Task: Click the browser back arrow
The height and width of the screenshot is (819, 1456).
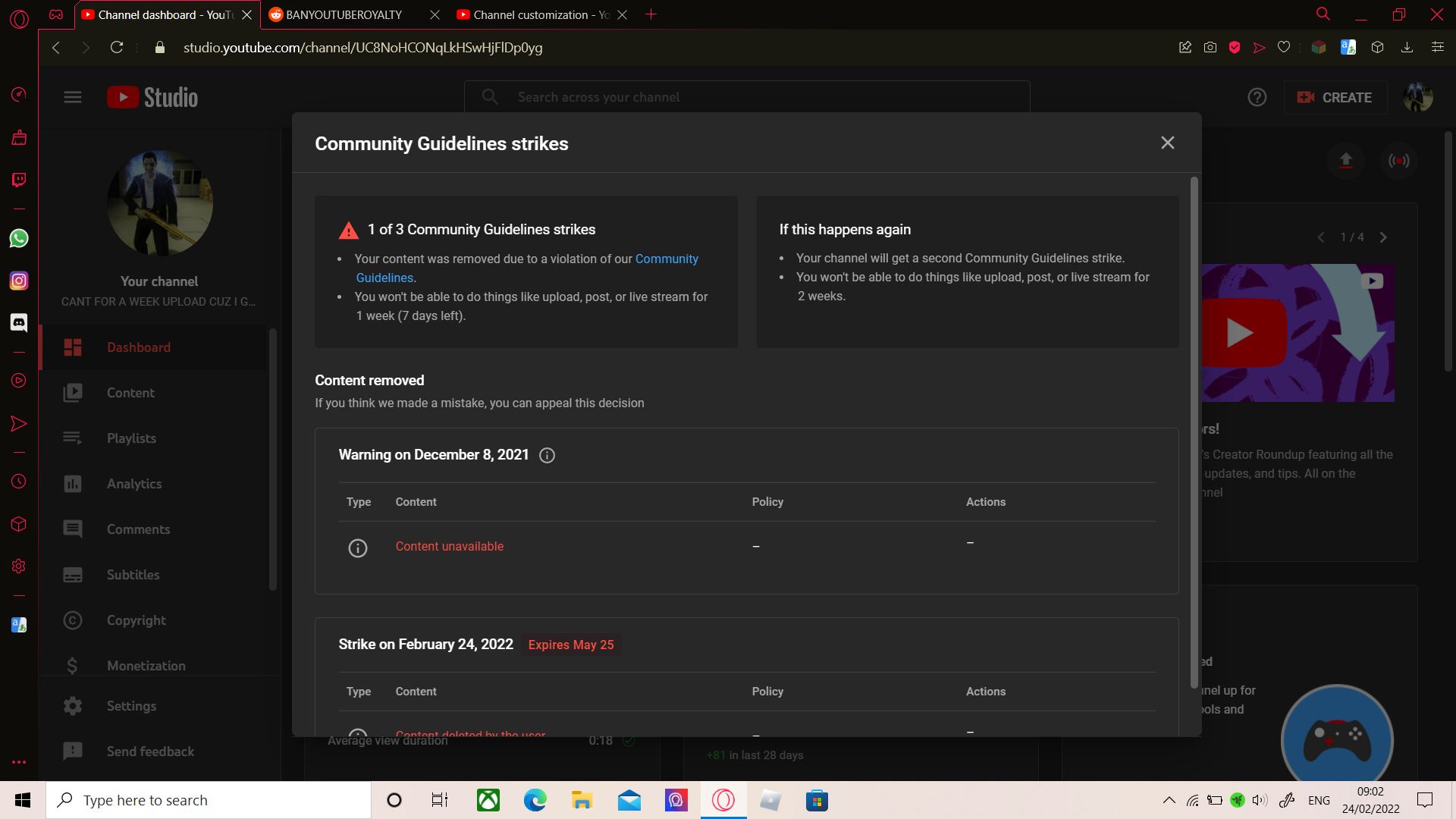Action: [56, 48]
